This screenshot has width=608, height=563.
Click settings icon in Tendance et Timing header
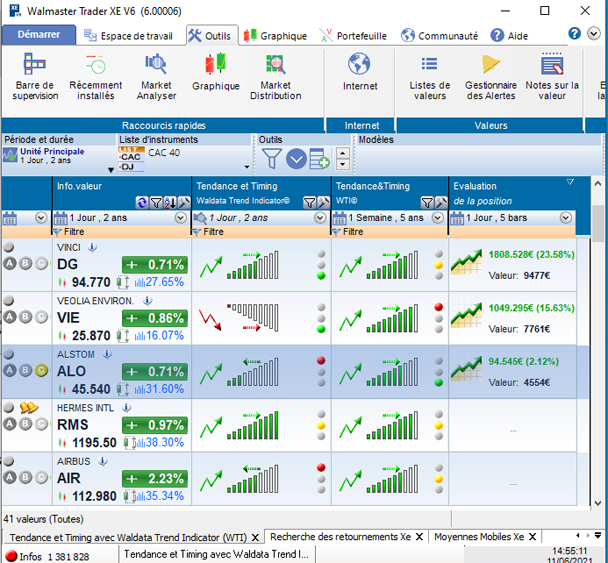323,202
